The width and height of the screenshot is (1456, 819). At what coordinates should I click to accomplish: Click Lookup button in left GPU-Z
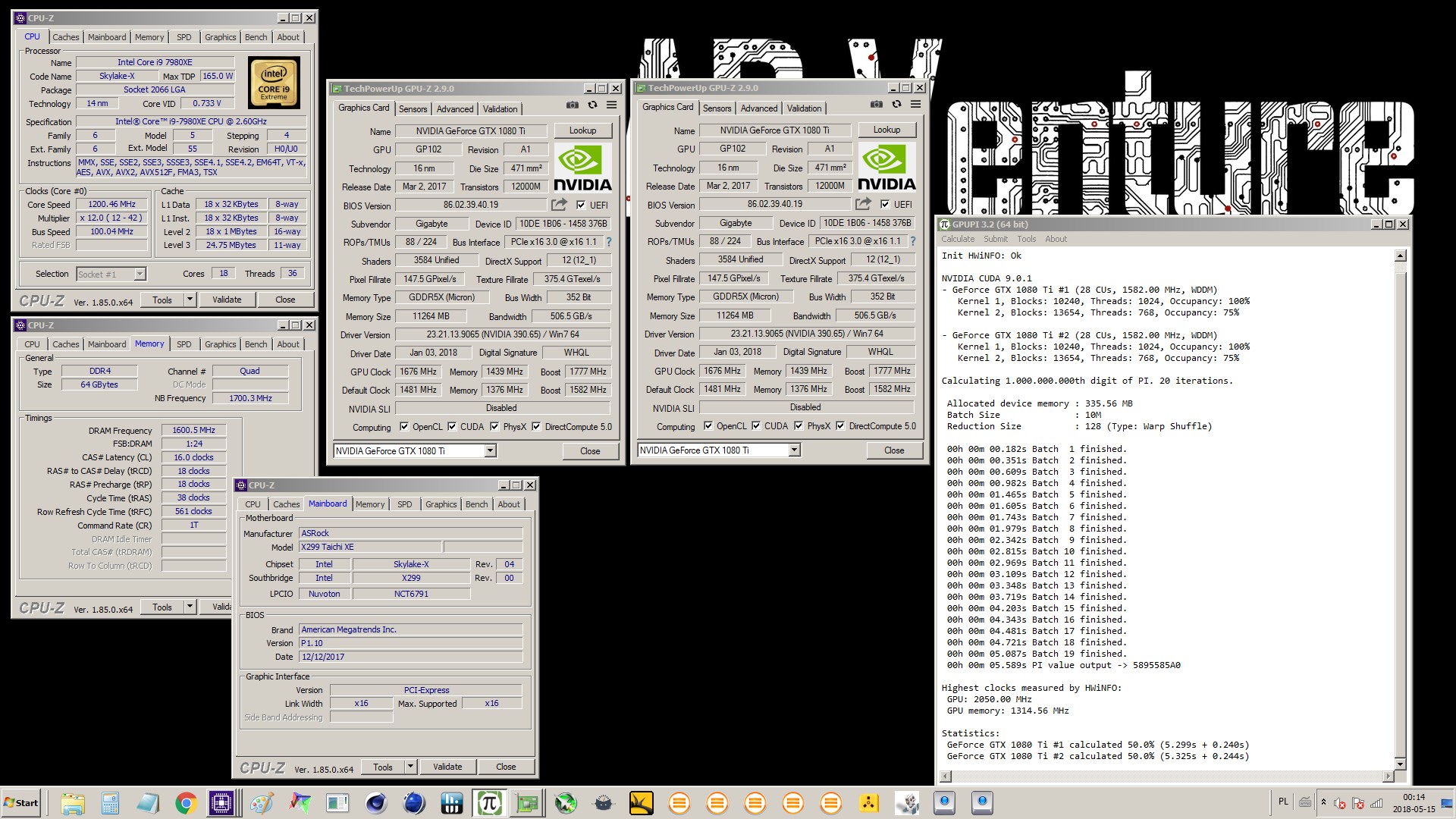[582, 130]
